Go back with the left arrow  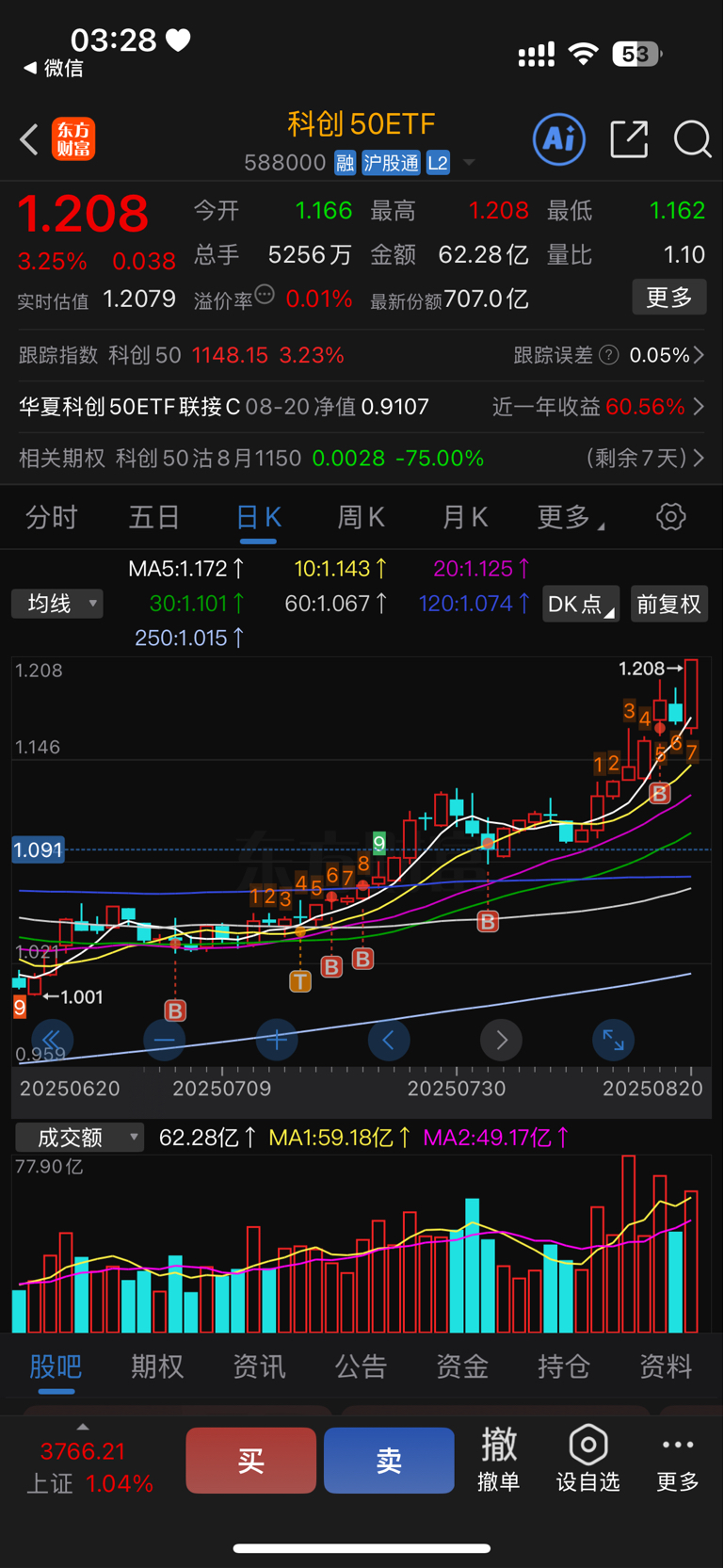click(29, 139)
